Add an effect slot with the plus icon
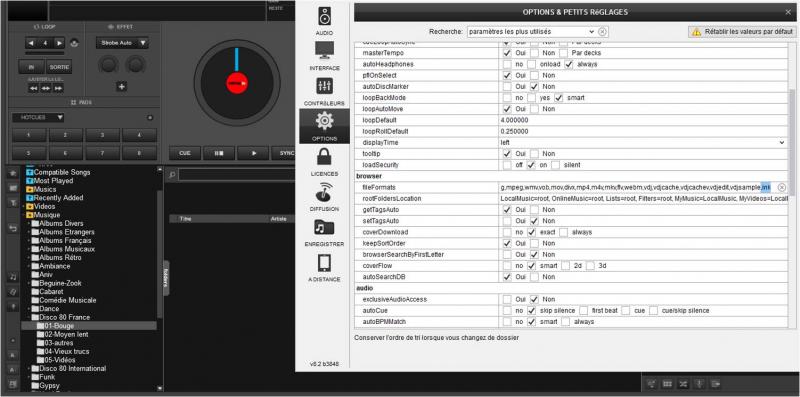This screenshot has height=397, width=800. [x=121, y=86]
